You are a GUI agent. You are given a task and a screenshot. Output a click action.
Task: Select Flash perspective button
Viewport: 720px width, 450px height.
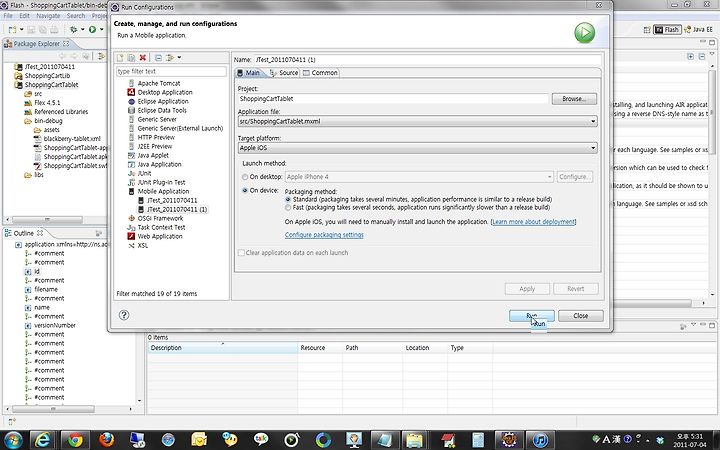[x=667, y=29]
